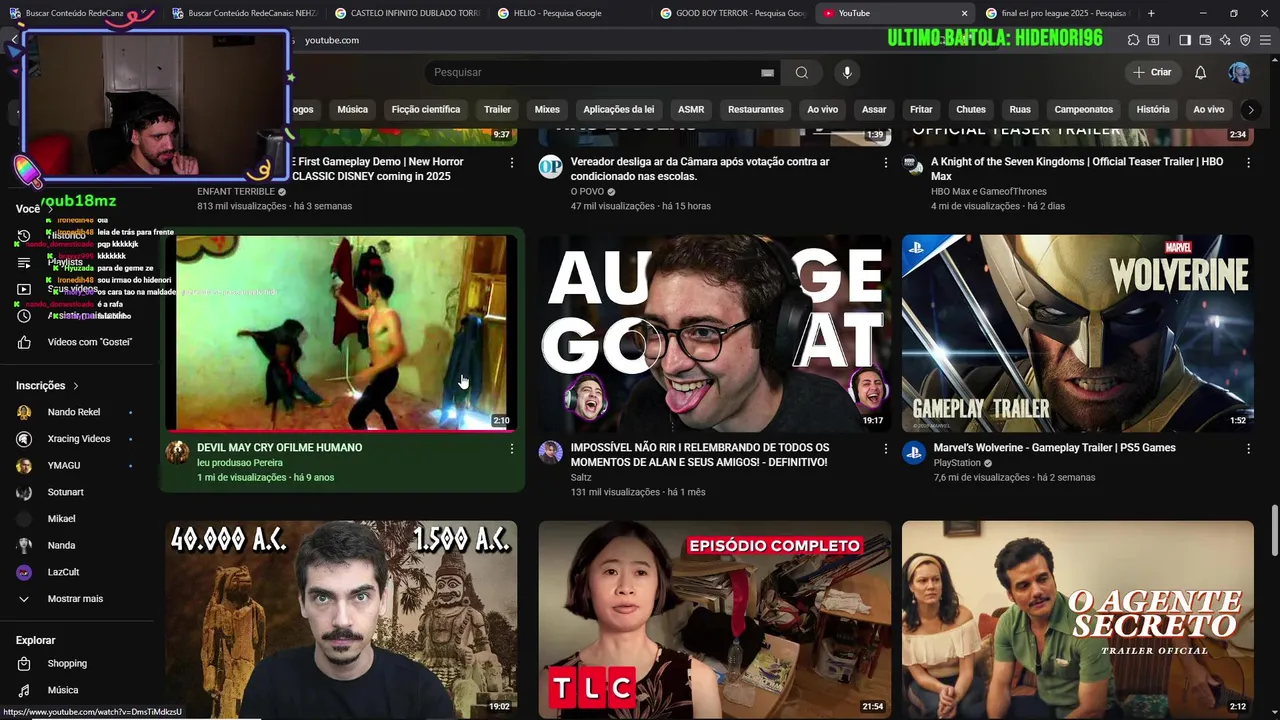Open DEVIL MAY CRY OFILME HUMANO title
Screen dimensions: 1280x720
(280, 448)
